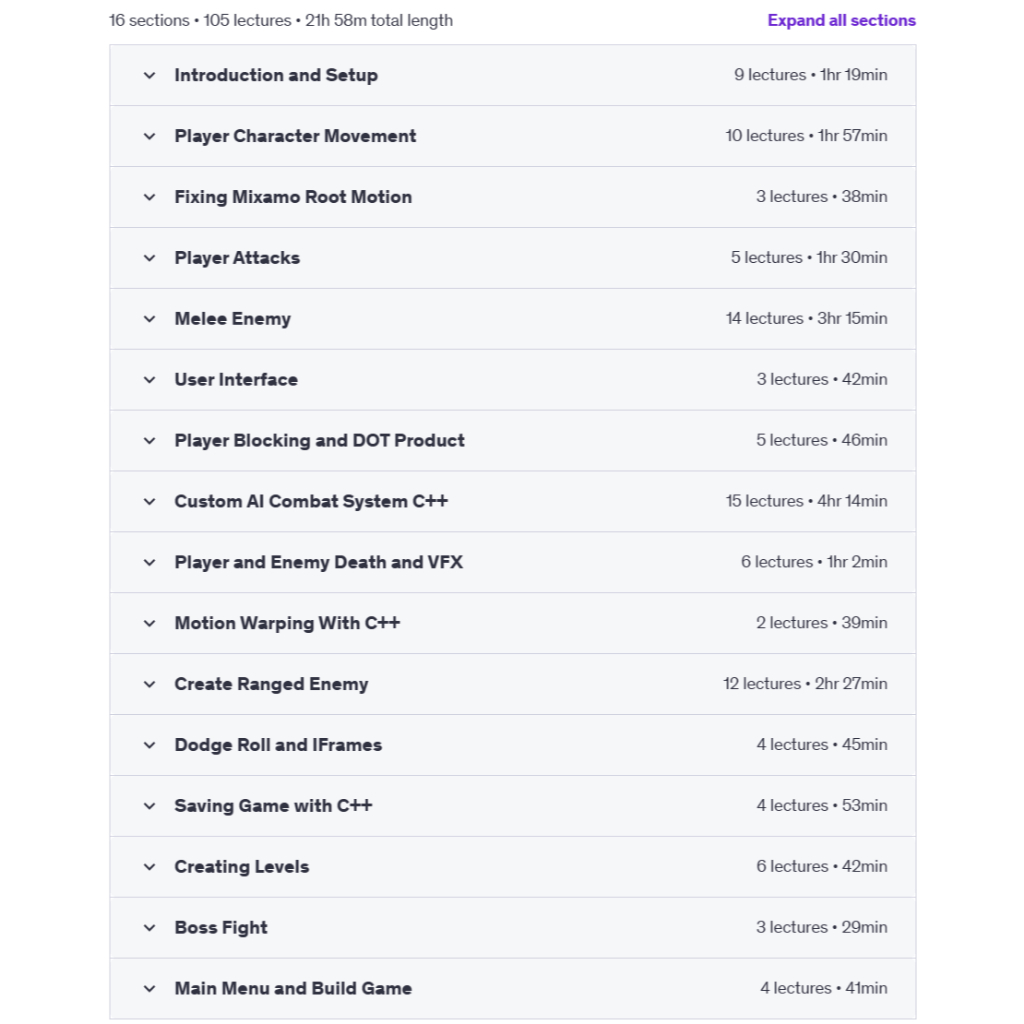Expand User Interface with its chevron
The height and width of the screenshot is (1024, 1024).
pyautogui.click(x=150, y=380)
